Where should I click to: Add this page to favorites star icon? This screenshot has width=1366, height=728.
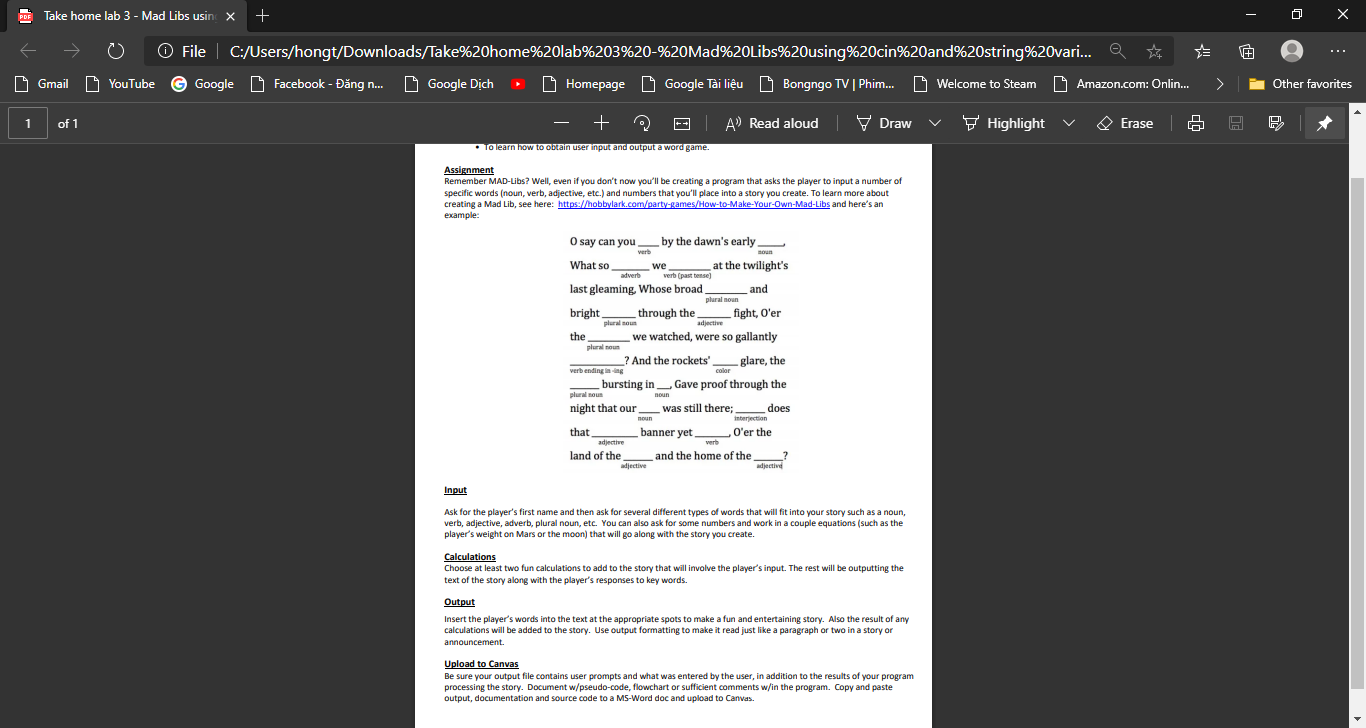[1154, 51]
